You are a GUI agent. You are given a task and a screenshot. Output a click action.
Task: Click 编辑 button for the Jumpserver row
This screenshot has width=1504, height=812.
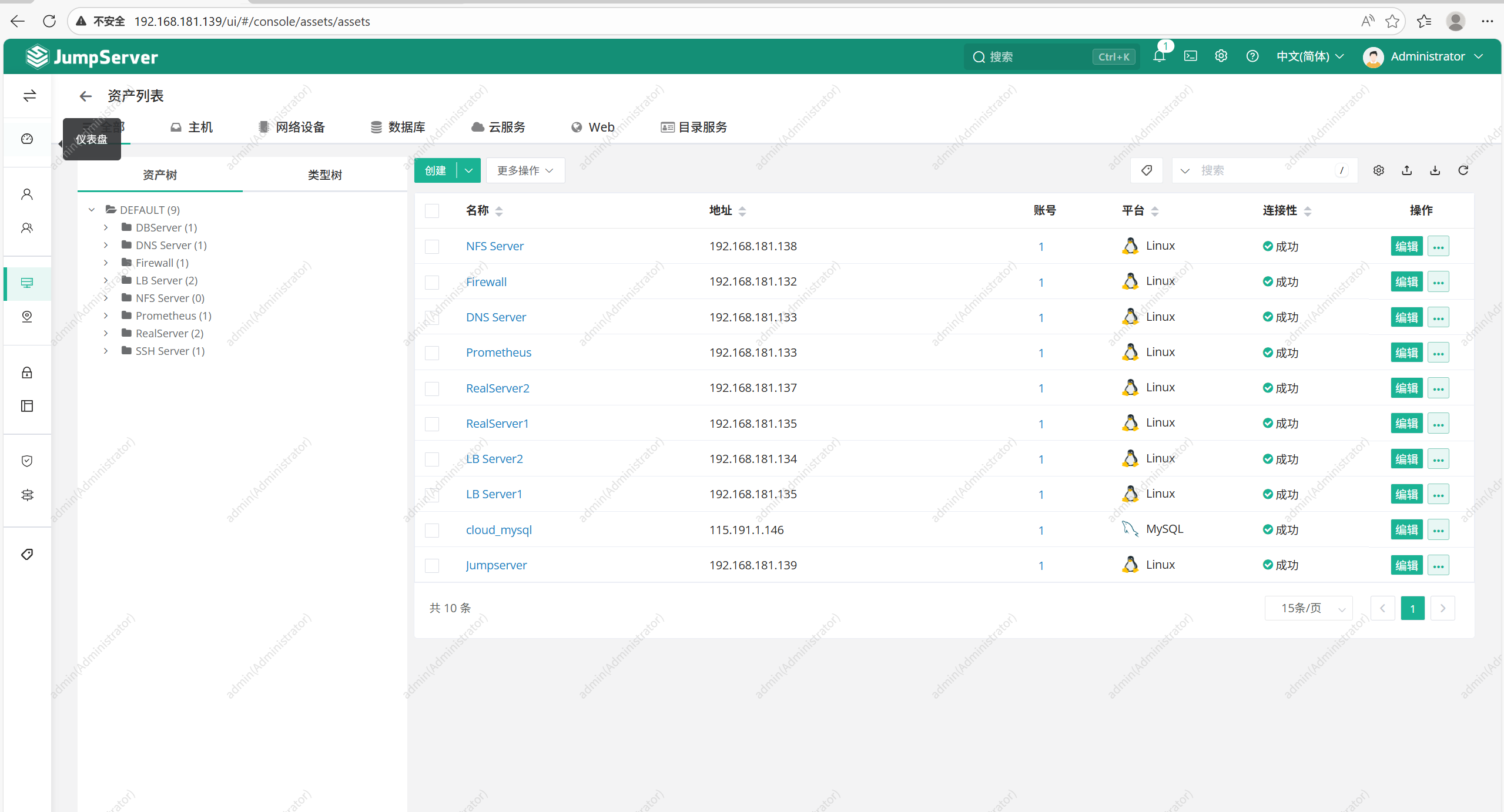click(x=1406, y=565)
